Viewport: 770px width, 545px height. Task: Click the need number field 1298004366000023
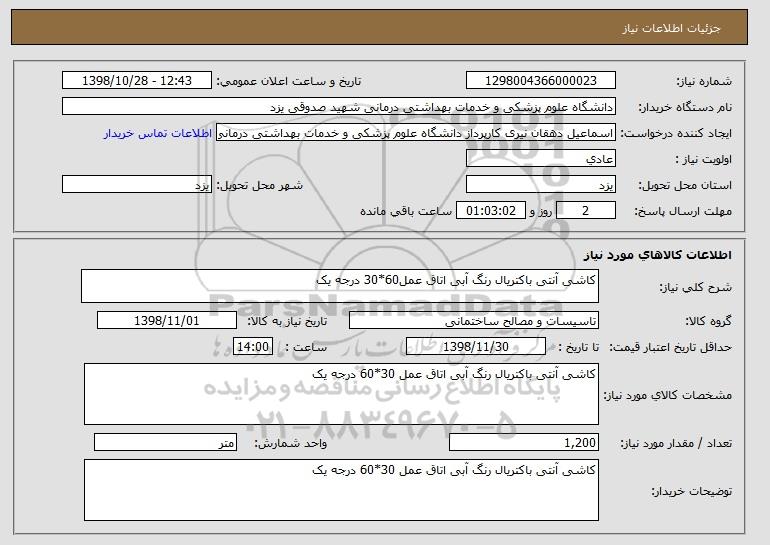click(541, 81)
